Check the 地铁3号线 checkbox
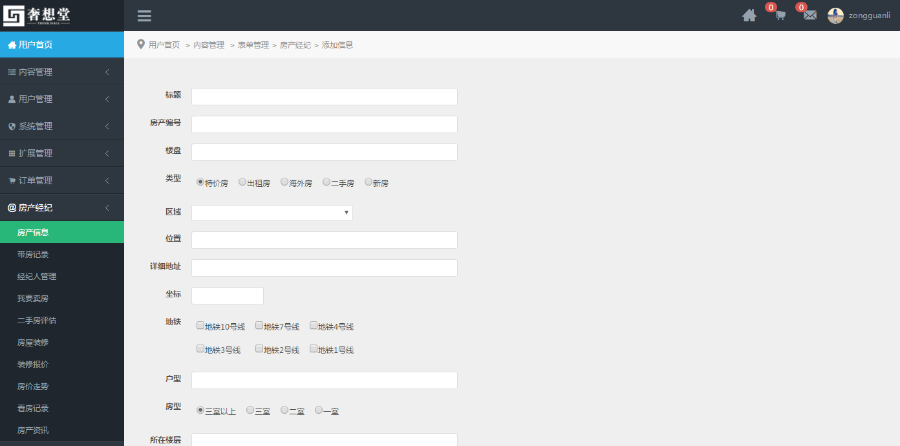Viewport: 900px width, 446px height. click(x=200, y=348)
